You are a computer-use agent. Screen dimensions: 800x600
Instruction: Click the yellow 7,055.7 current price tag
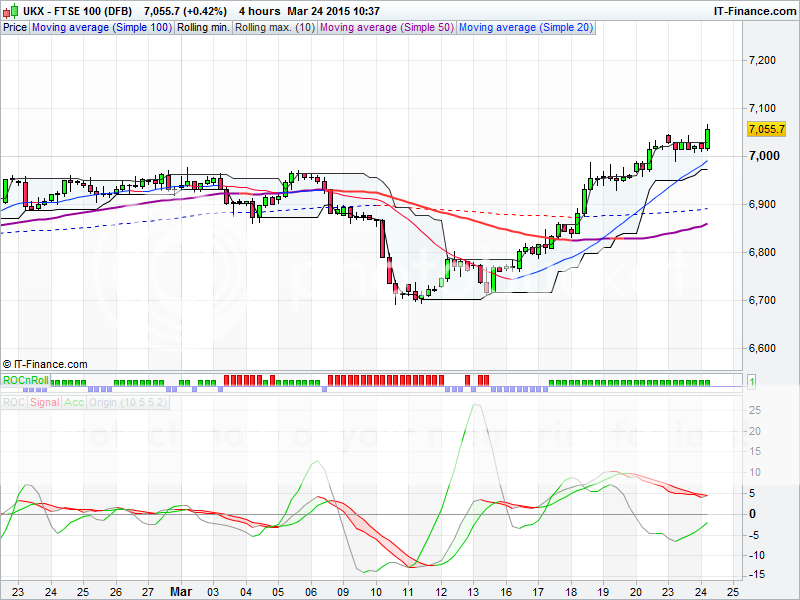coord(766,129)
